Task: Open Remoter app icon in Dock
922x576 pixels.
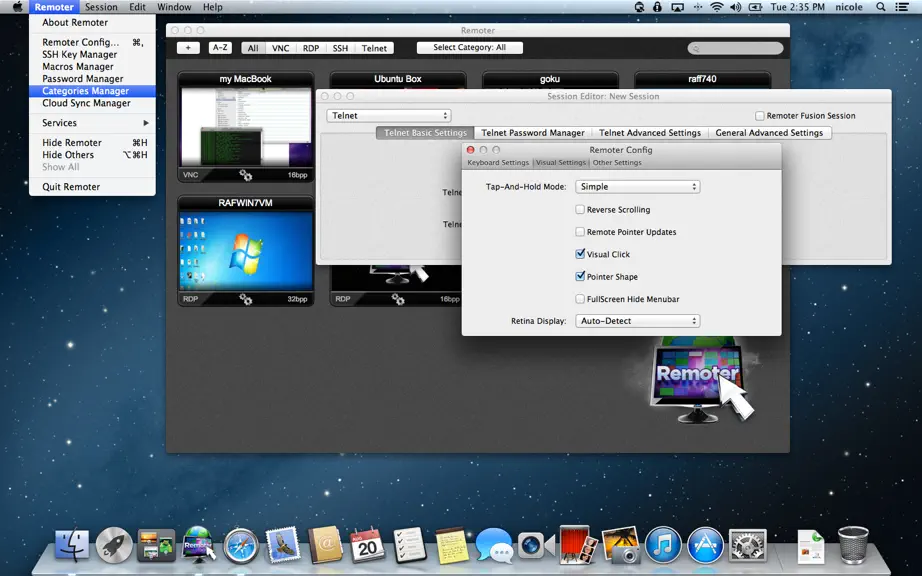Action: click(198, 544)
